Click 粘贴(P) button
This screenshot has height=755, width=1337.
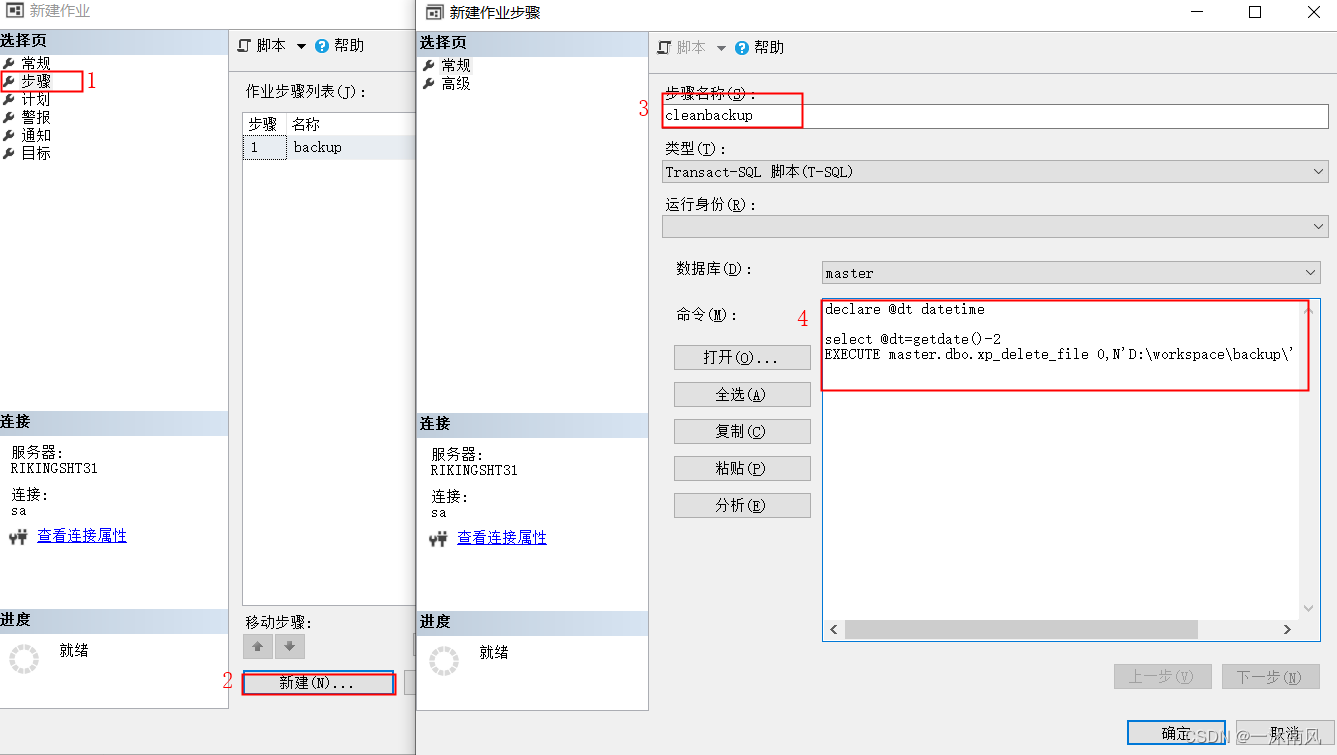pos(742,468)
